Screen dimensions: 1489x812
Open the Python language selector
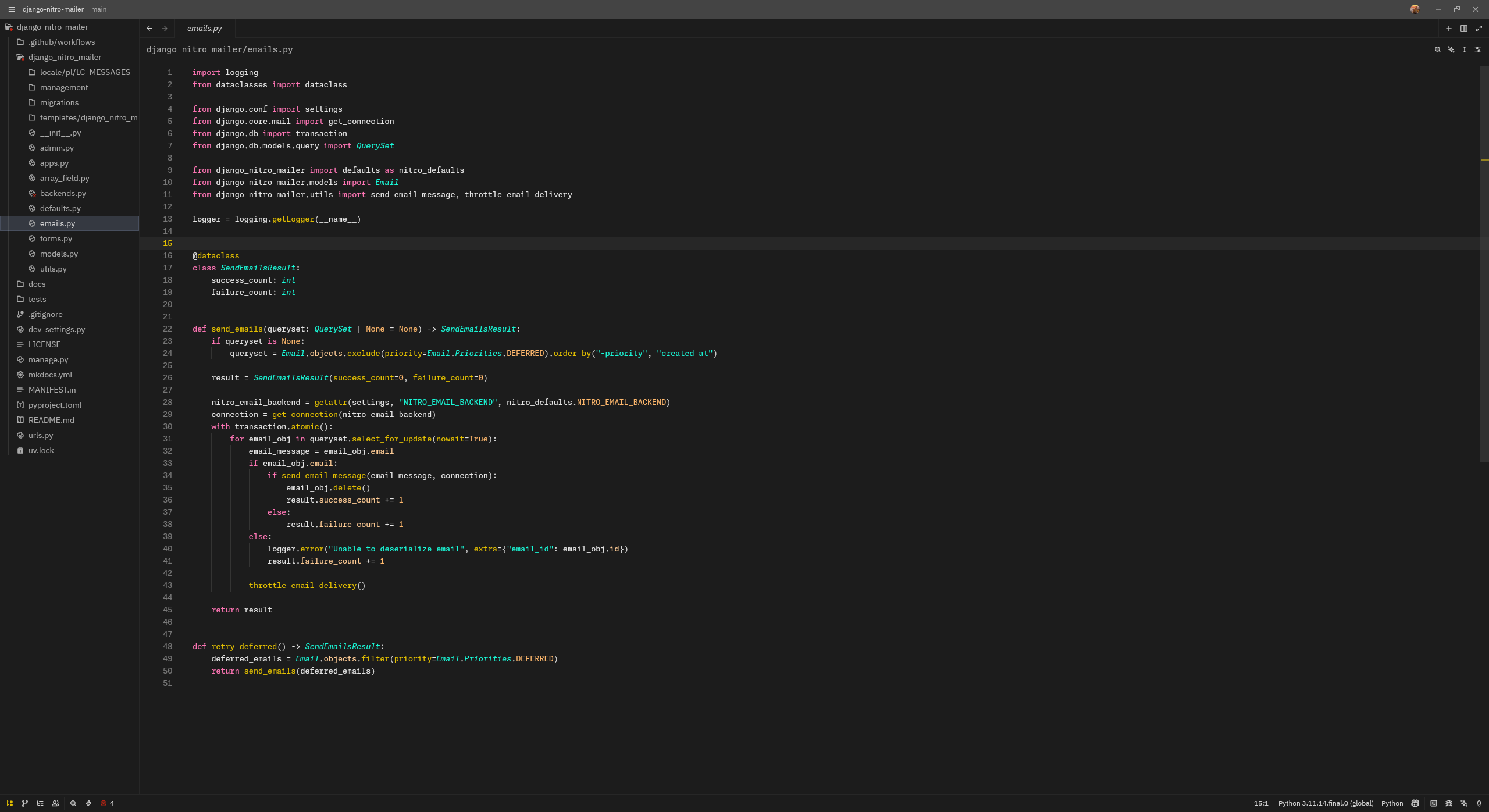pos(1392,803)
